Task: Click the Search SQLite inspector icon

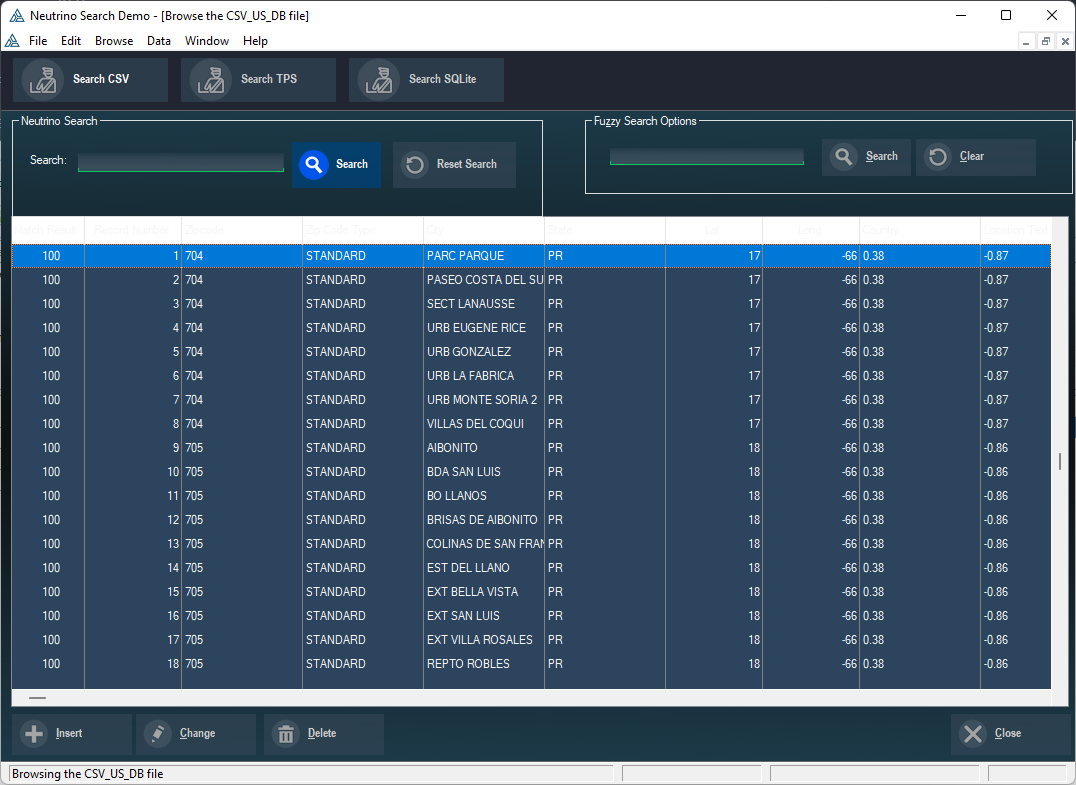Action: [x=378, y=79]
